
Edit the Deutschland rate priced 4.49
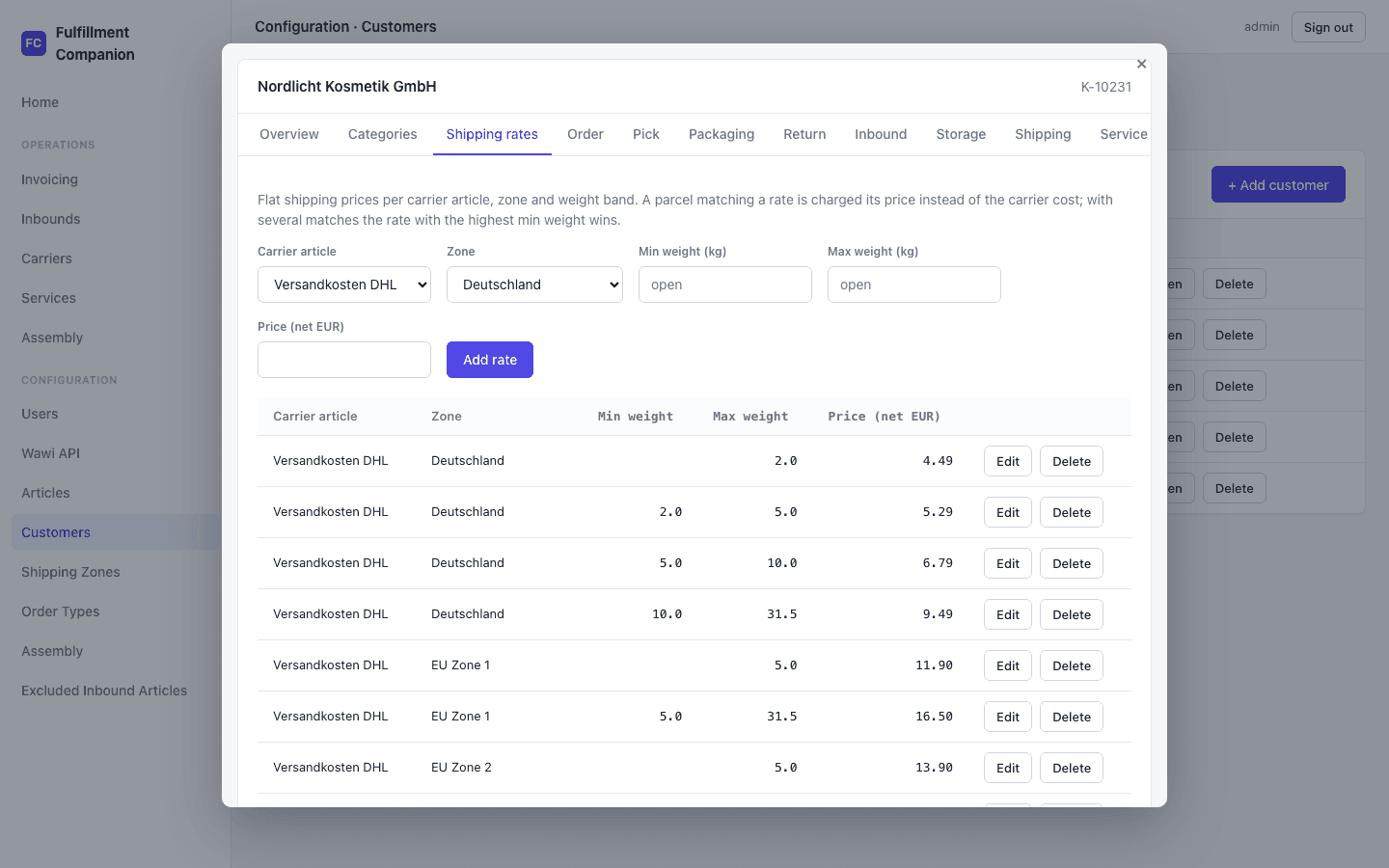[x=1008, y=461]
